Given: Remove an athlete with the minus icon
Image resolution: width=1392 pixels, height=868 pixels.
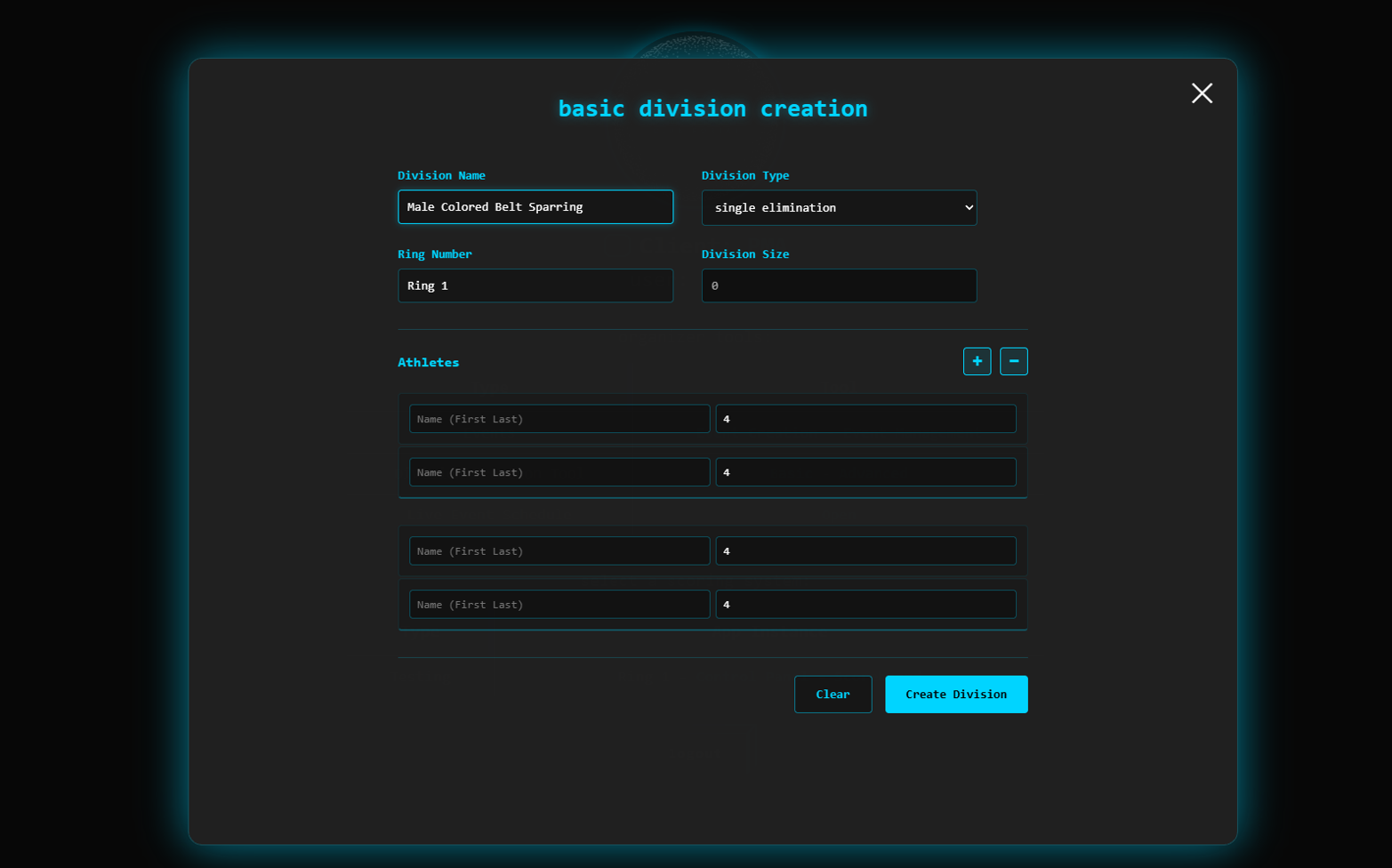Looking at the screenshot, I should 1013,361.
